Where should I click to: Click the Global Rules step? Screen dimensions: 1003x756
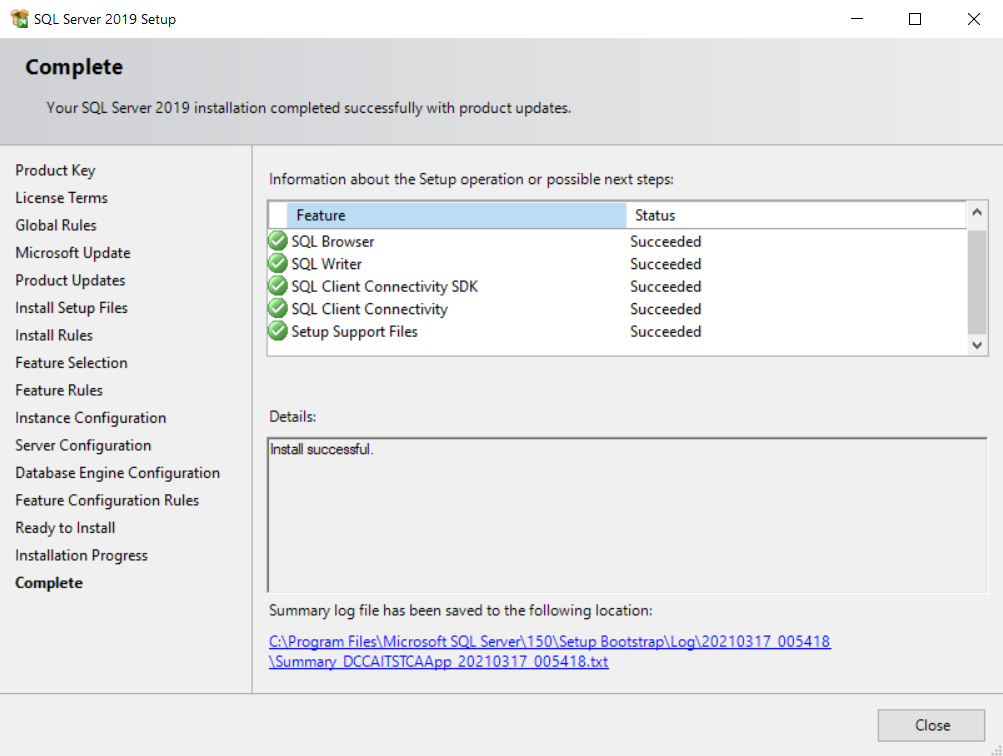click(x=56, y=225)
